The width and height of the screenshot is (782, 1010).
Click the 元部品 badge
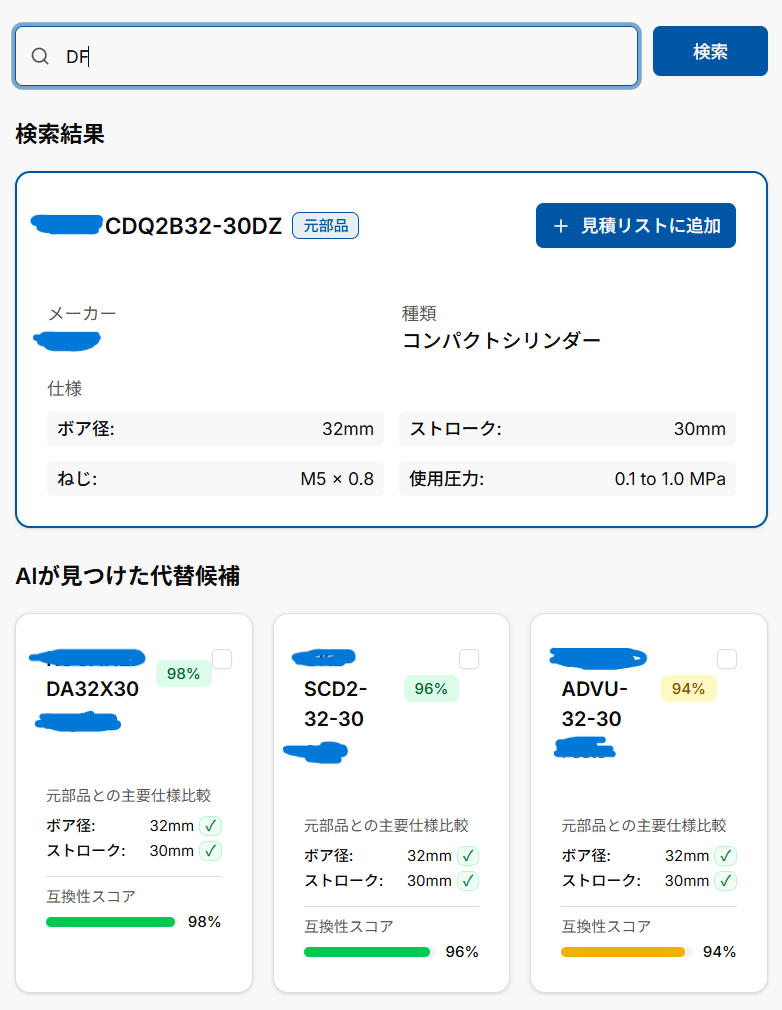(325, 225)
